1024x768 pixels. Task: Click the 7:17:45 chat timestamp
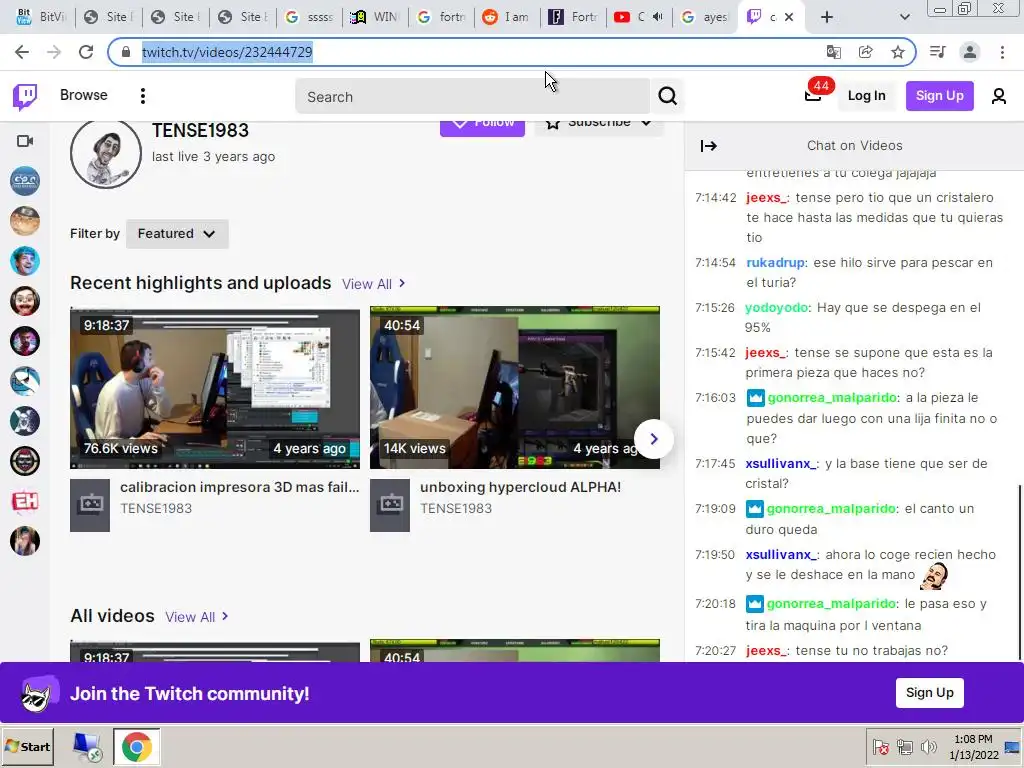715,464
